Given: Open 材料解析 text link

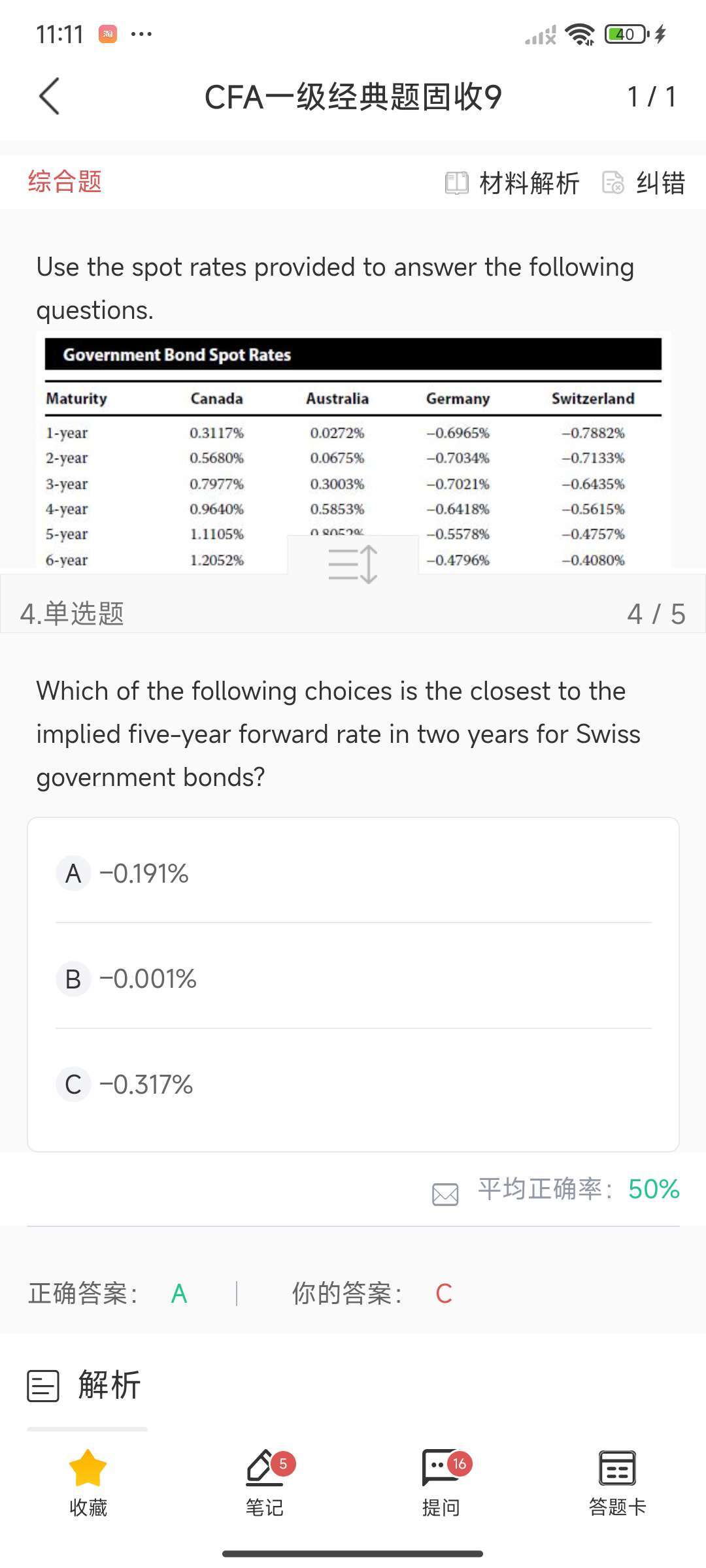Looking at the screenshot, I should tap(529, 183).
